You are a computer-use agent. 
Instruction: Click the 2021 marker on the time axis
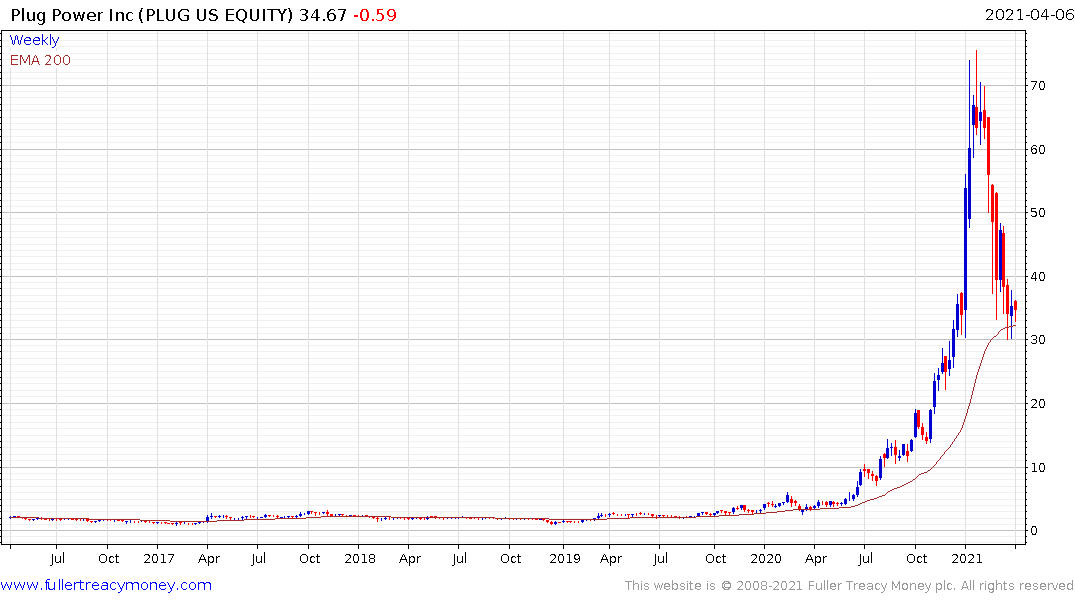coord(967,558)
